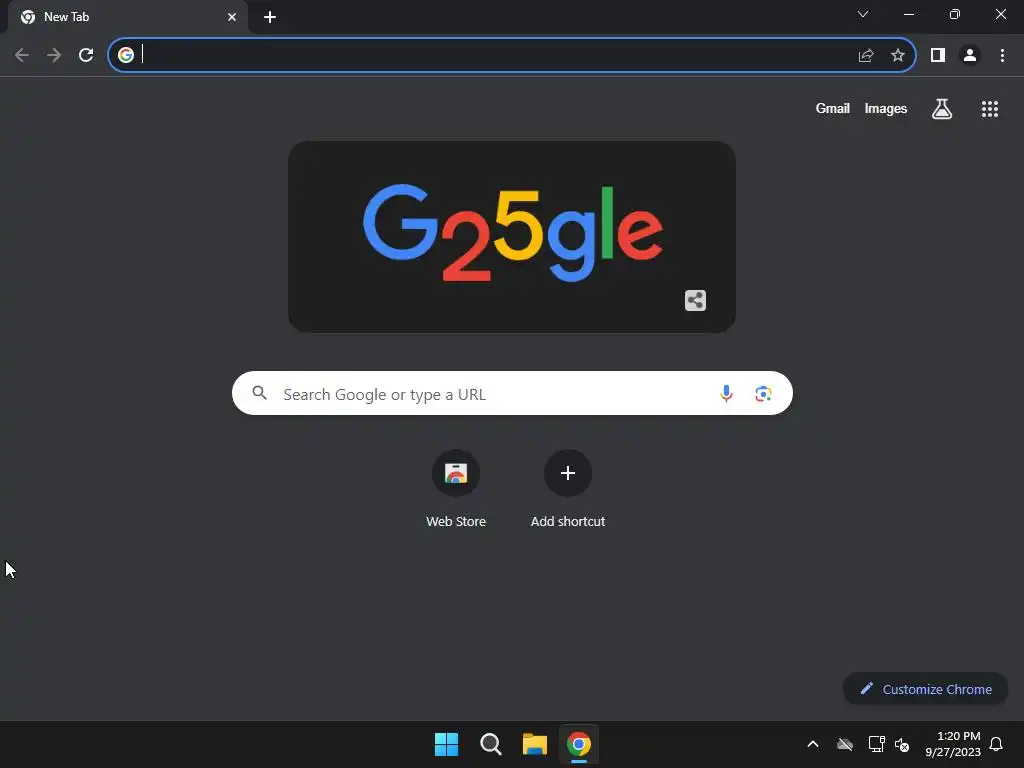Open network status tray icon
This screenshot has height=768, width=1024.
876,744
